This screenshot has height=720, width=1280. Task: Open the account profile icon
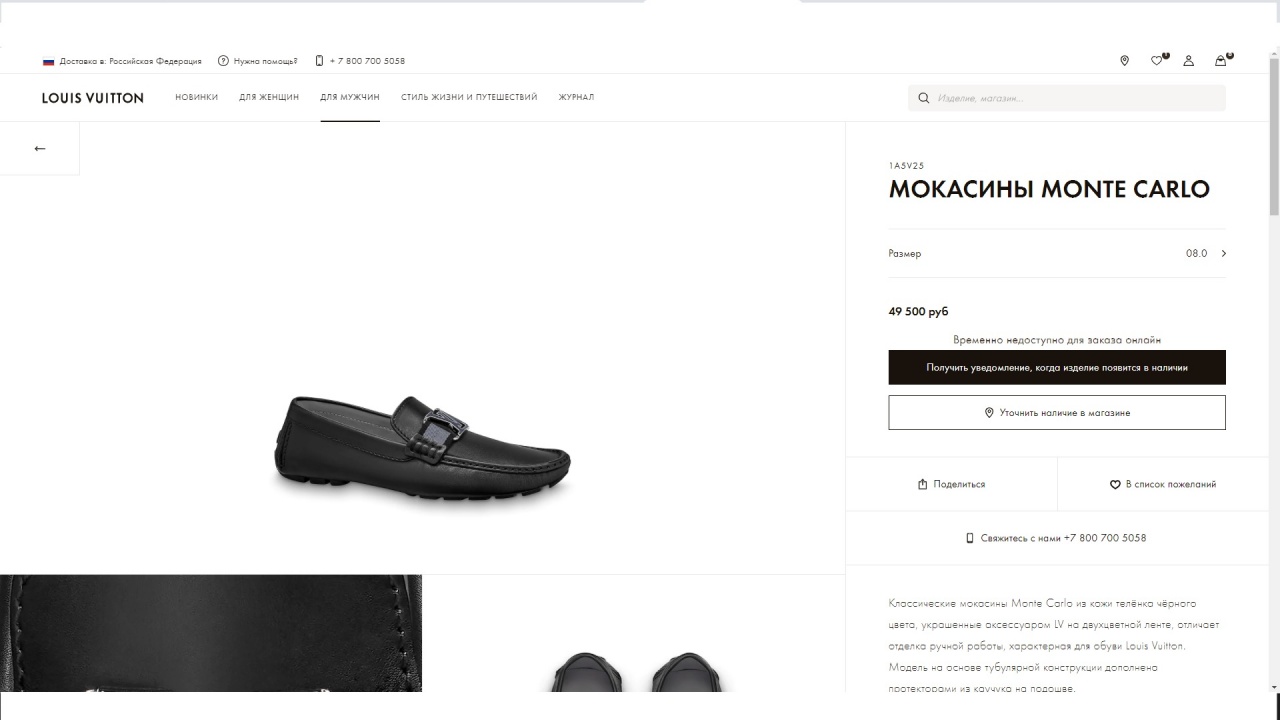(x=1188, y=61)
